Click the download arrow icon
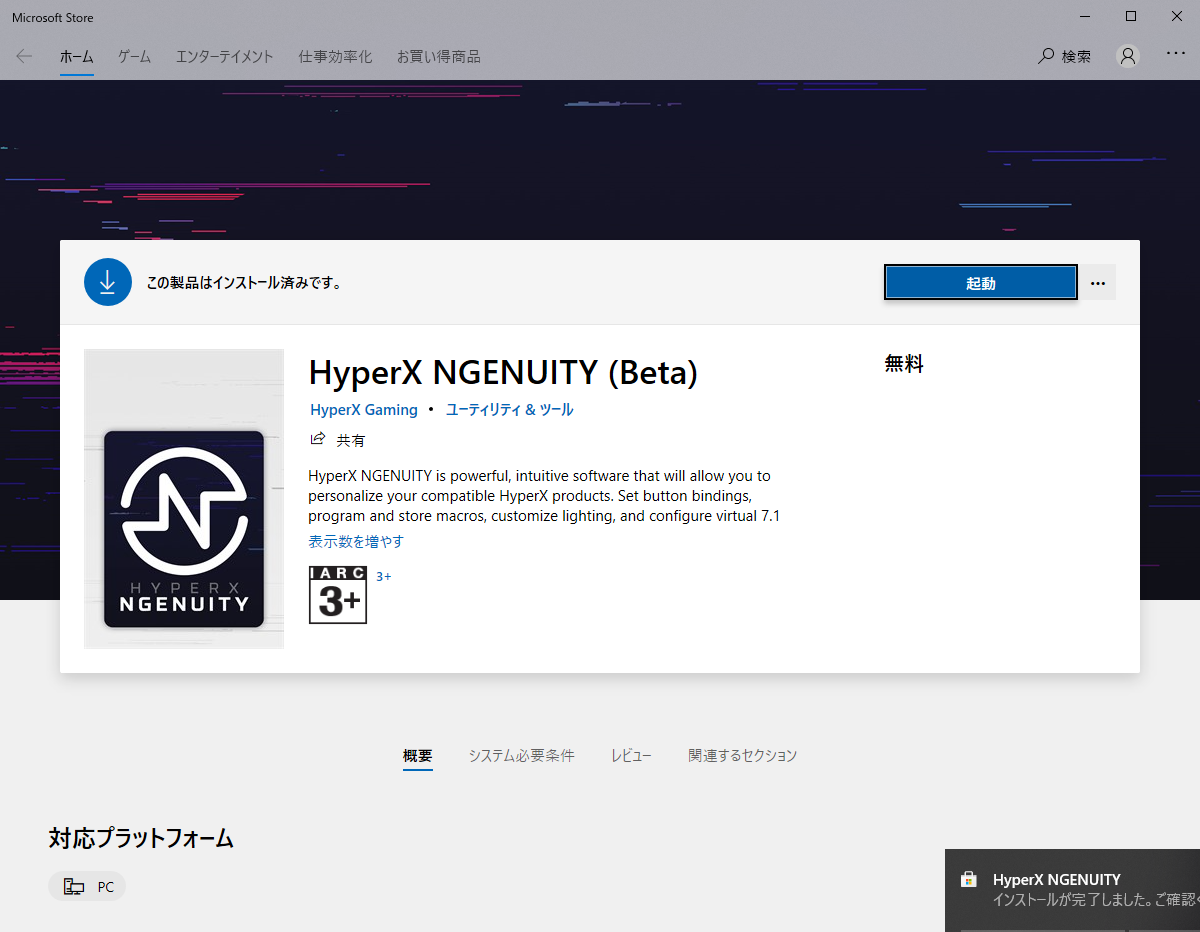This screenshot has height=932, width=1200. point(108,282)
